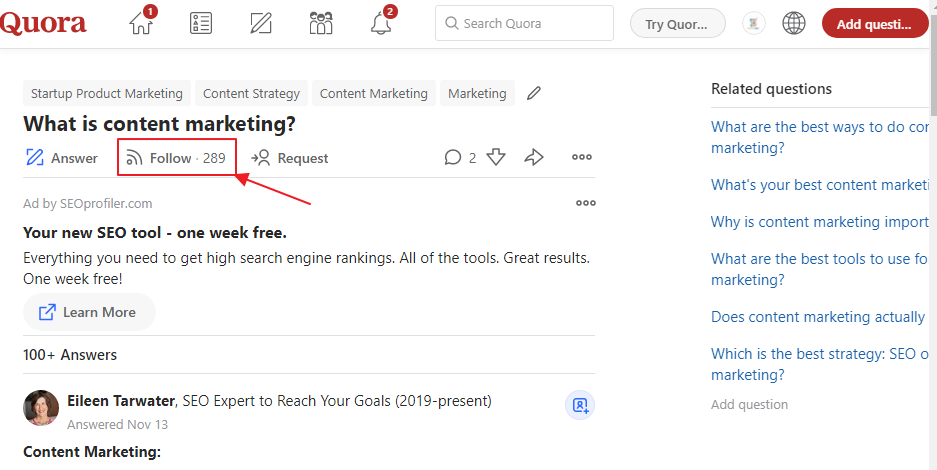Downvote the question

tap(496, 157)
